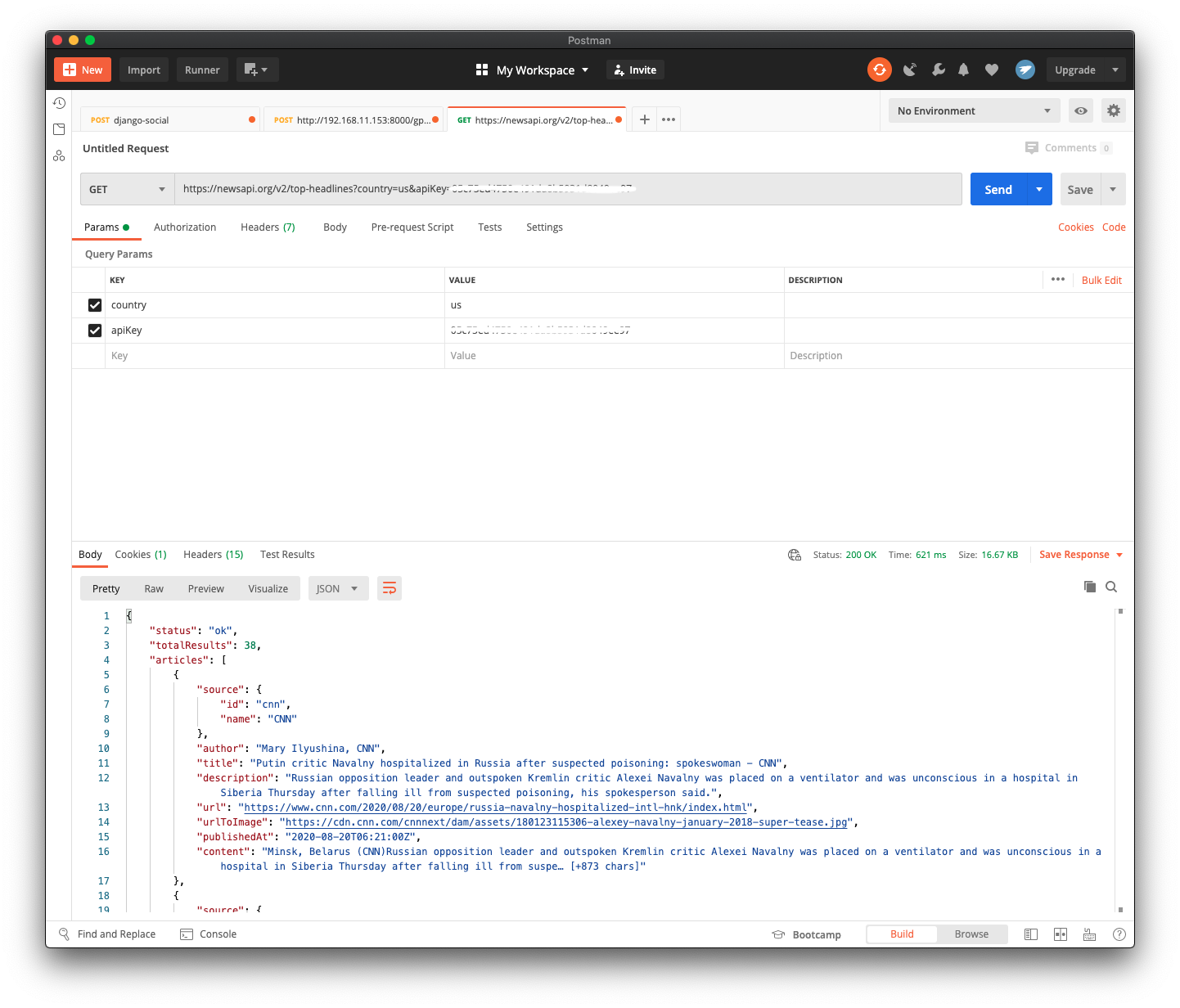
Task: Open the My Workspace dropdown
Action: coord(533,70)
